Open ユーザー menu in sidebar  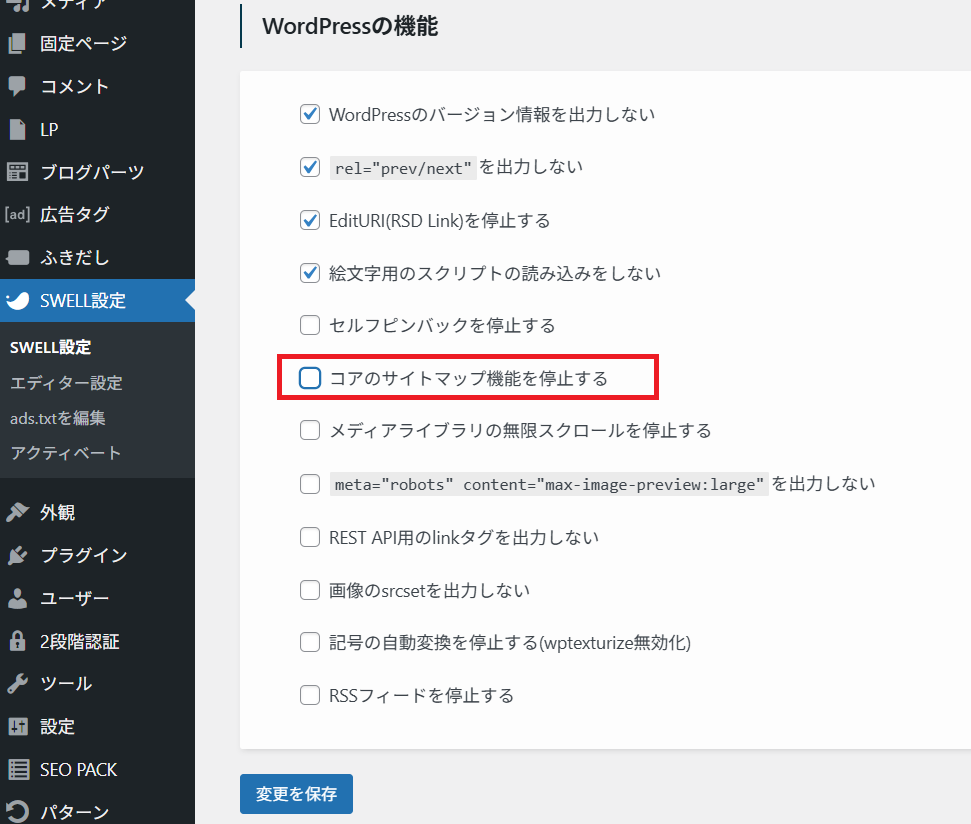tap(75, 598)
